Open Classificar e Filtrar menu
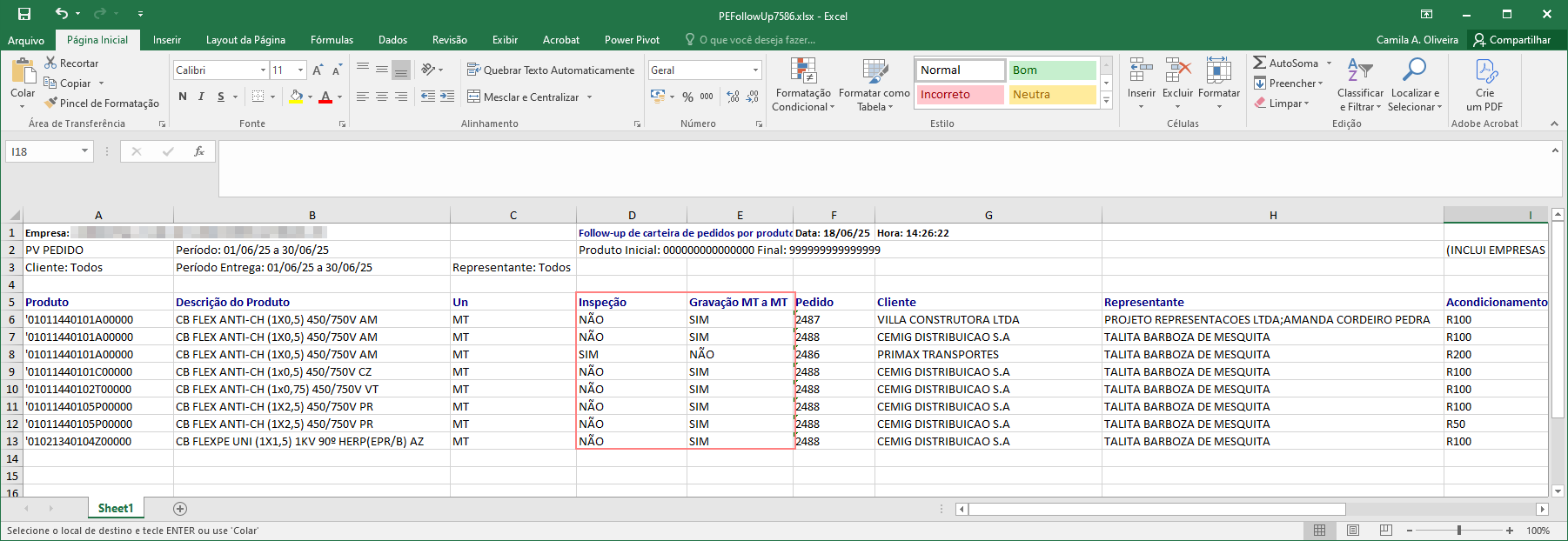The width and height of the screenshot is (1568, 541). pos(1360,84)
